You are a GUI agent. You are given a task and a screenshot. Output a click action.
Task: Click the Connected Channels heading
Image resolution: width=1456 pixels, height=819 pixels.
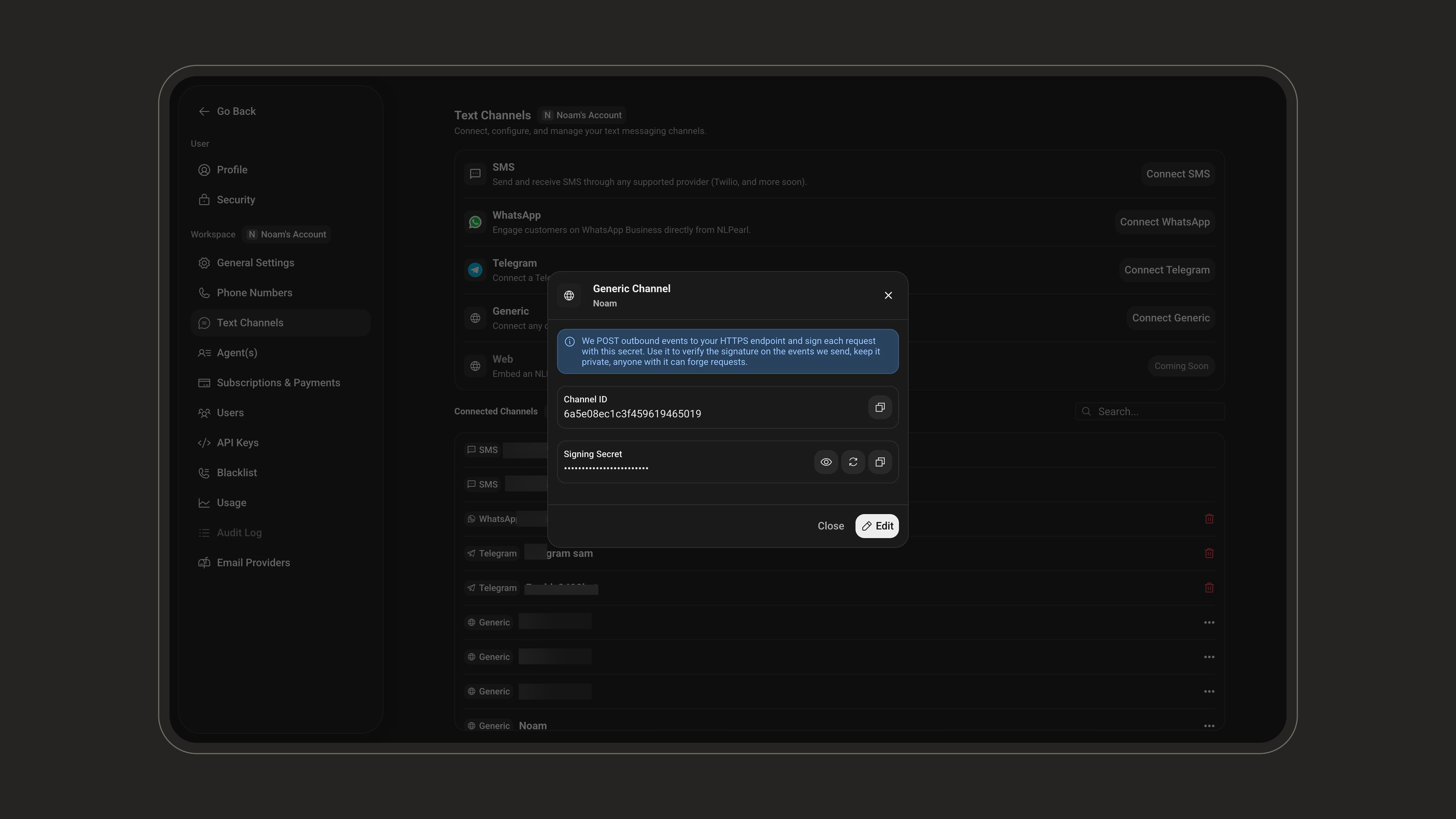pyautogui.click(x=496, y=411)
